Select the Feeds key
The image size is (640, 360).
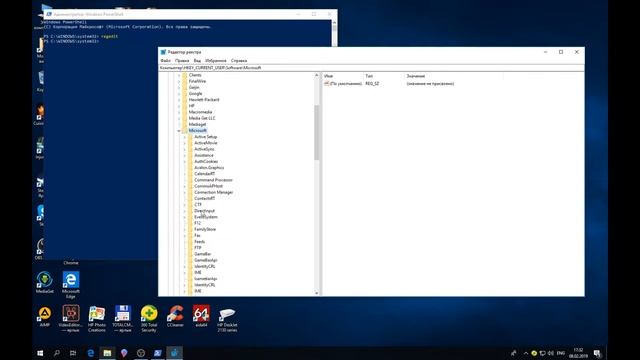[200, 242]
